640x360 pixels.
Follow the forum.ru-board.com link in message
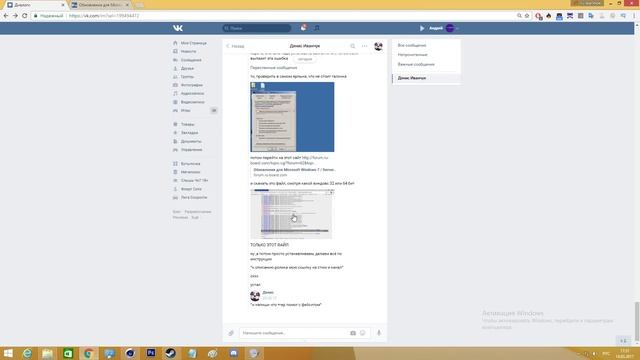[289, 160]
